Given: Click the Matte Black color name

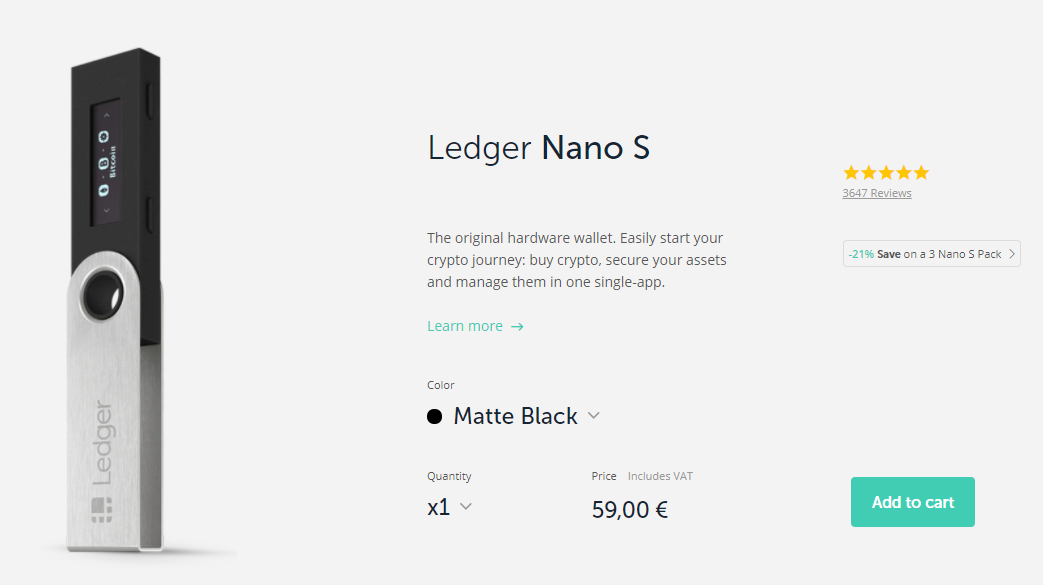Looking at the screenshot, I should (515, 416).
